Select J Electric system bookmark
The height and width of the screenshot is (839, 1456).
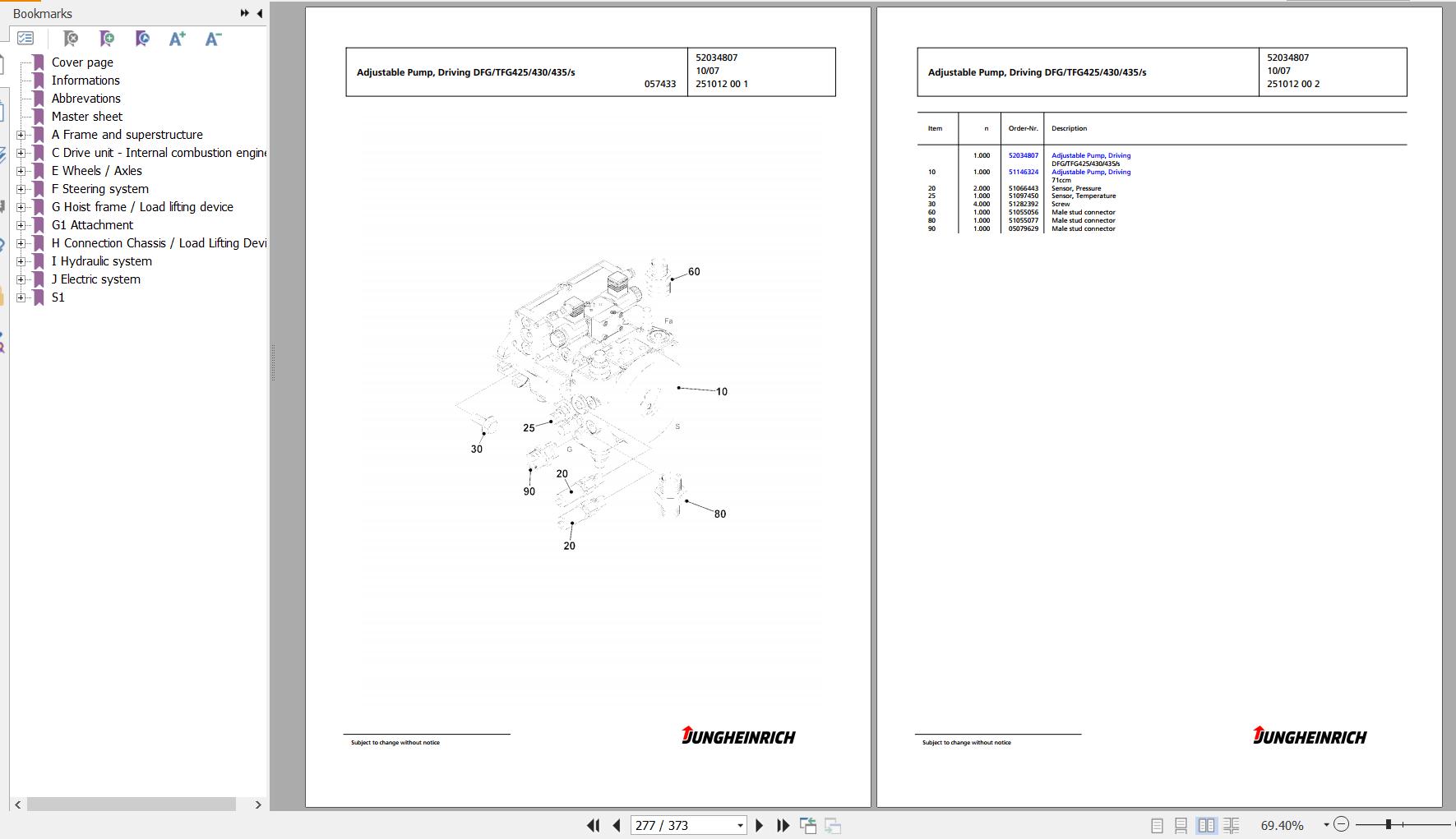pos(95,279)
